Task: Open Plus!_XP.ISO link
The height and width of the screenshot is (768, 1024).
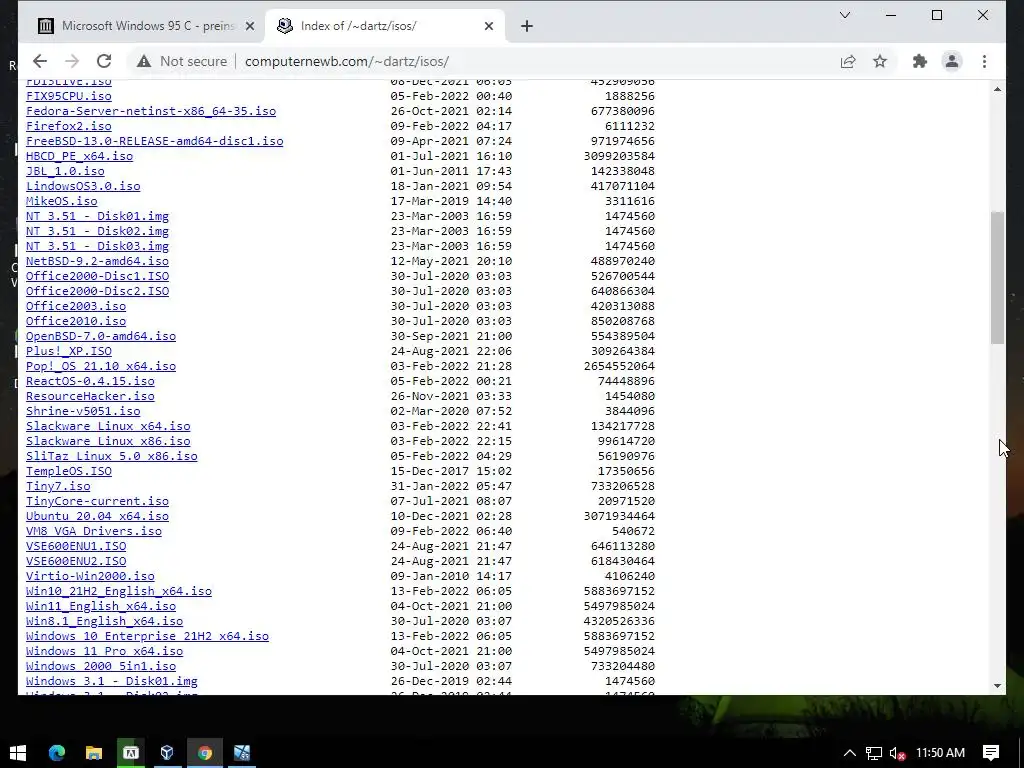Action: [x=69, y=351]
